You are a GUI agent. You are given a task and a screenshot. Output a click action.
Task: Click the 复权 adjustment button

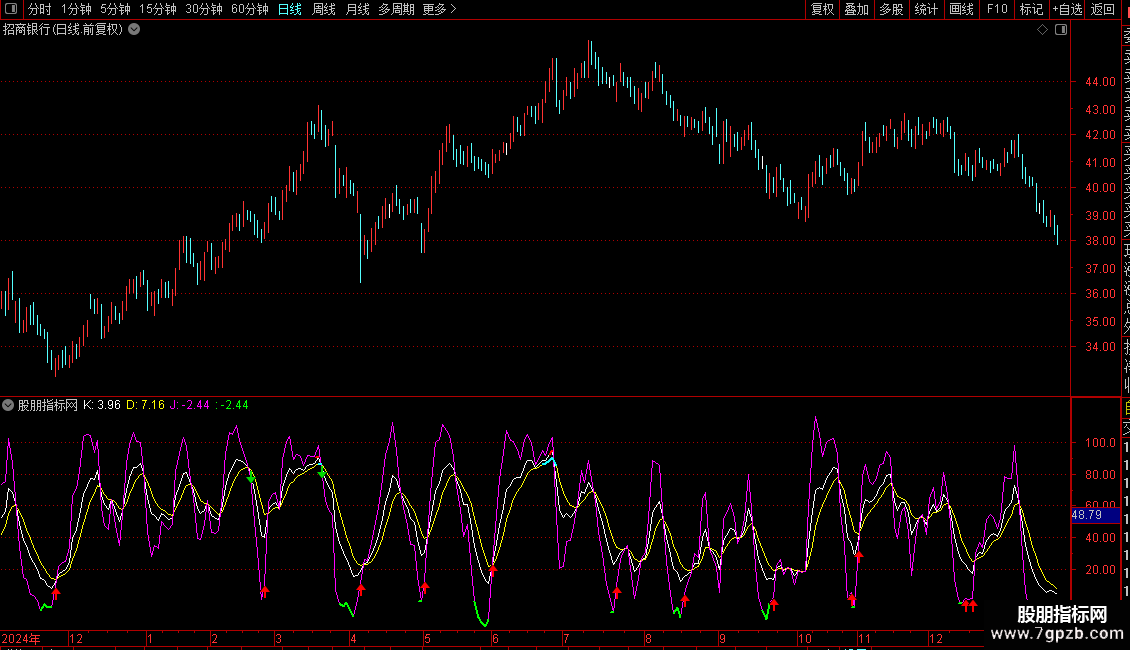(822, 9)
